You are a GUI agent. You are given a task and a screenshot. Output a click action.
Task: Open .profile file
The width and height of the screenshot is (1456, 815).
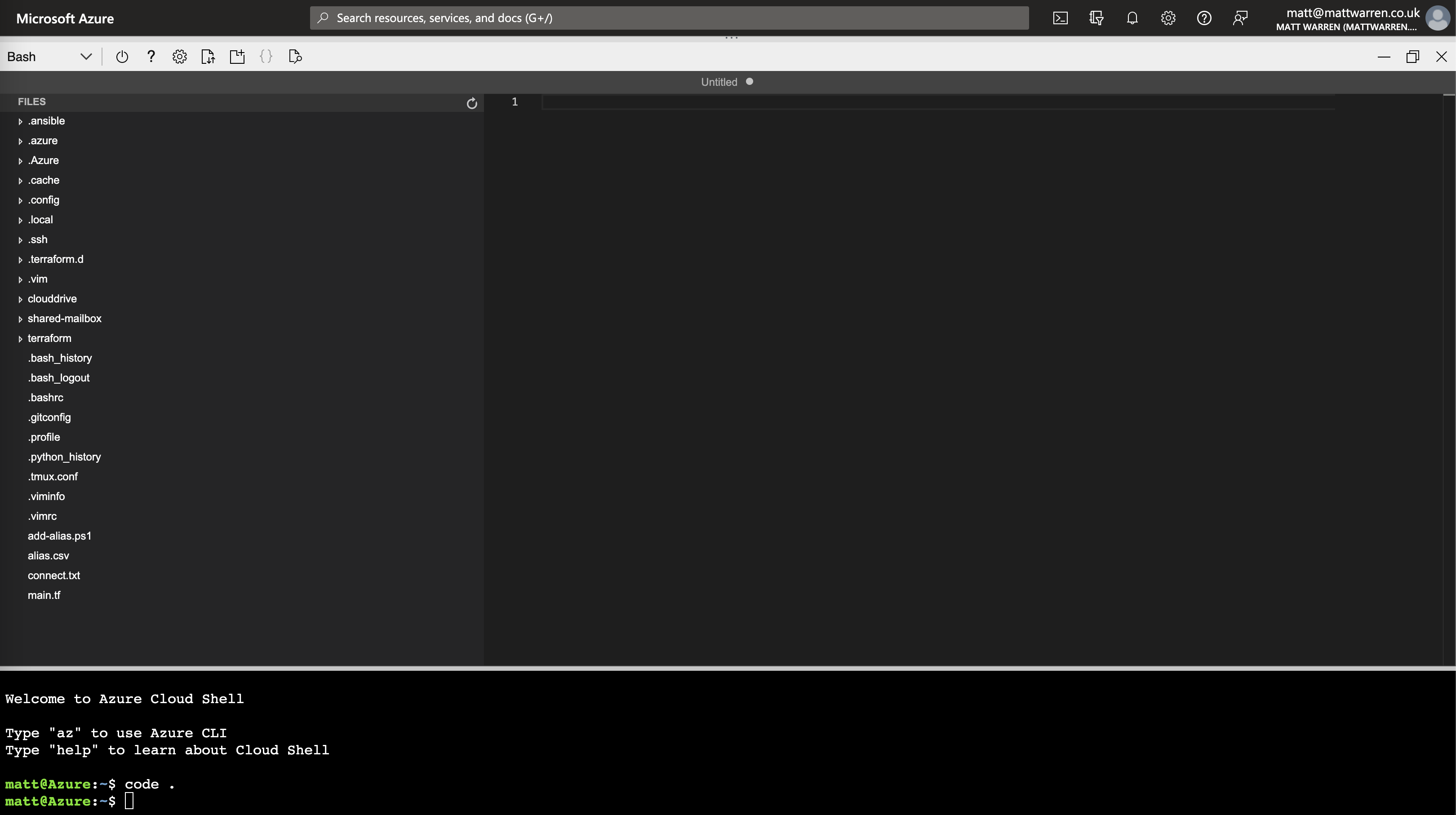44,438
